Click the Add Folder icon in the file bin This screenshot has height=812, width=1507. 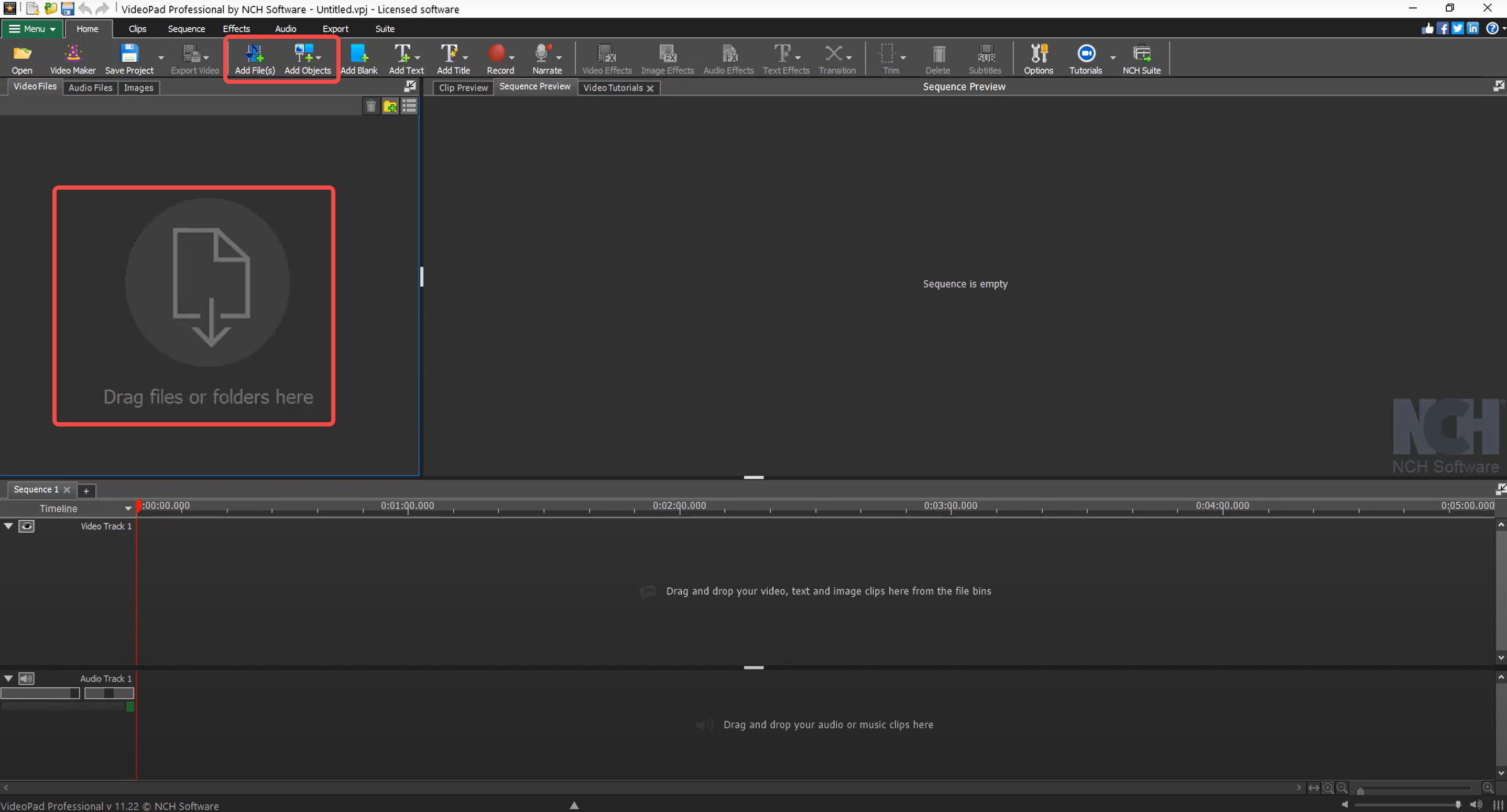coord(390,106)
